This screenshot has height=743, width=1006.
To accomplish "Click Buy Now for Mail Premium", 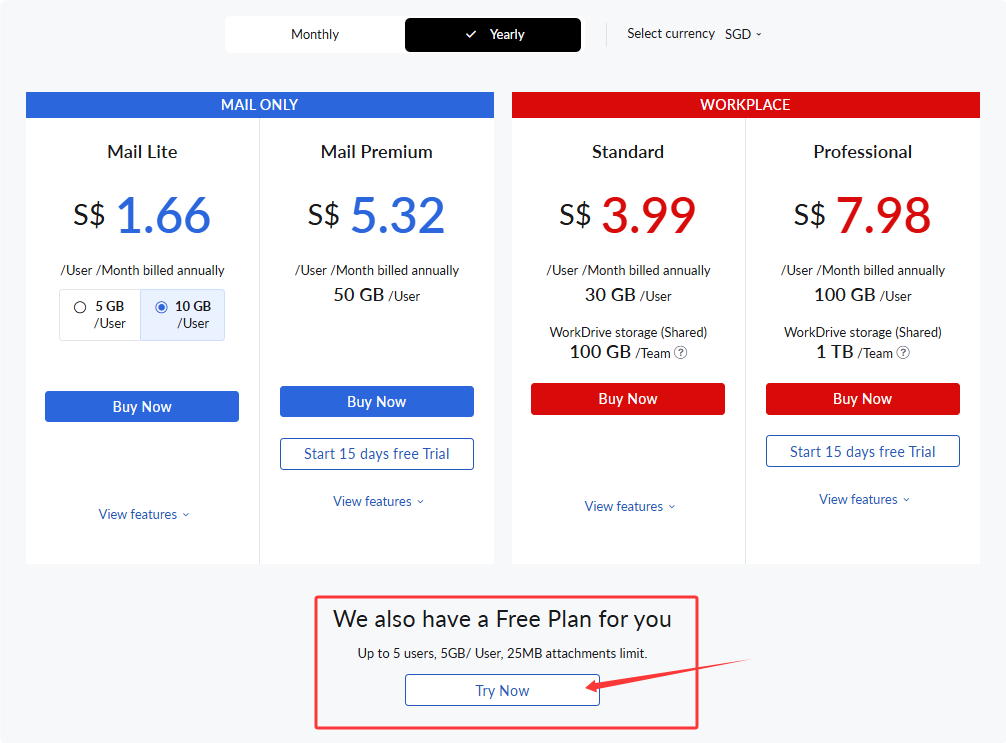I will coord(377,402).
